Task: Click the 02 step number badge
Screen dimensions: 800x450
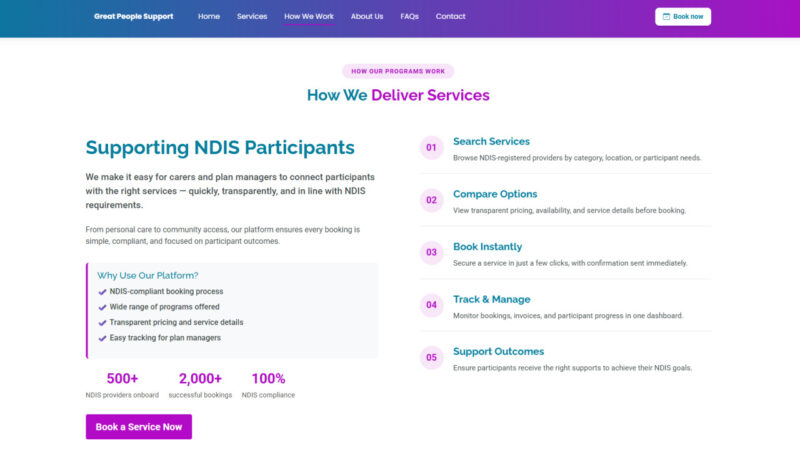Action: coord(432,200)
